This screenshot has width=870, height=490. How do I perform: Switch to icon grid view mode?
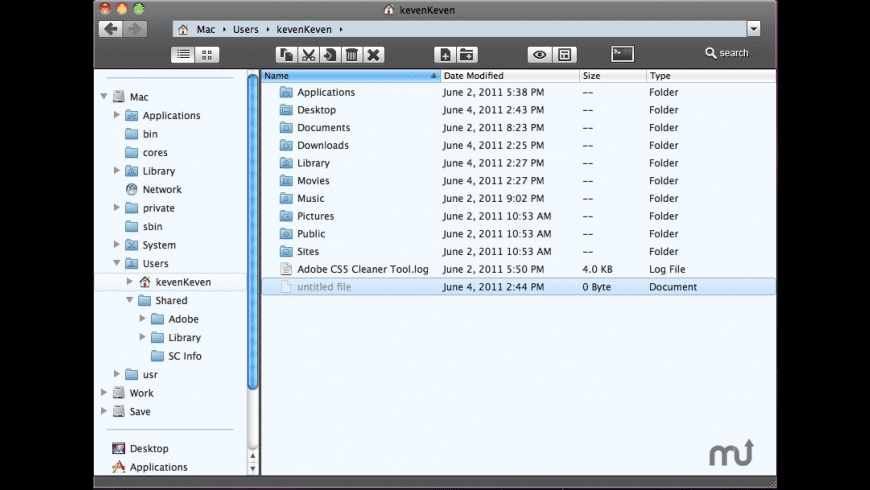pyautogui.click(x=207, y=54)
